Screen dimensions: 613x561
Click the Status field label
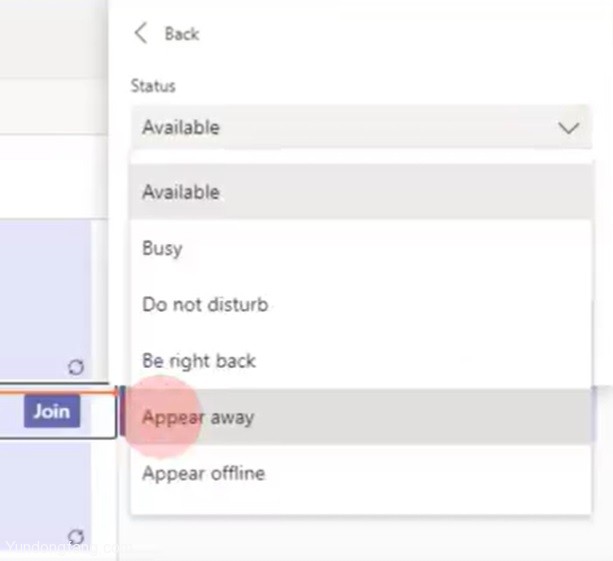click(153, 86)
